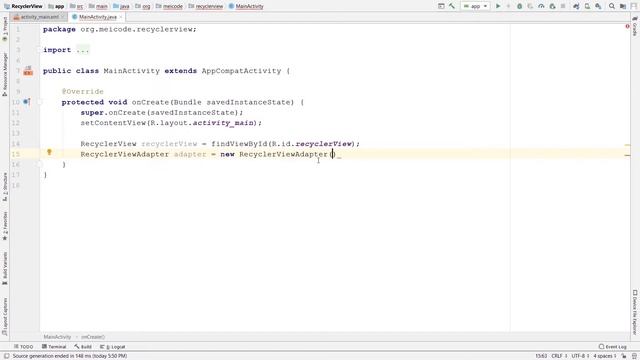Click the Run app play button
The height and width of the screenshot is (360, 640).
498,6
